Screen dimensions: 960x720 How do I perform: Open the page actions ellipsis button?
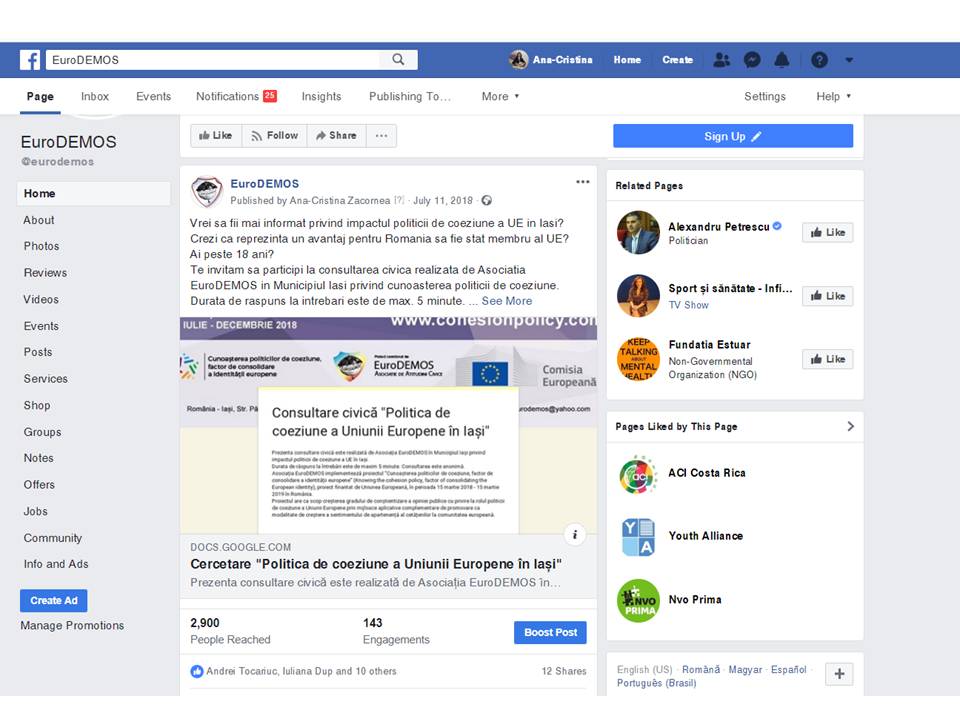pos(381,136)
